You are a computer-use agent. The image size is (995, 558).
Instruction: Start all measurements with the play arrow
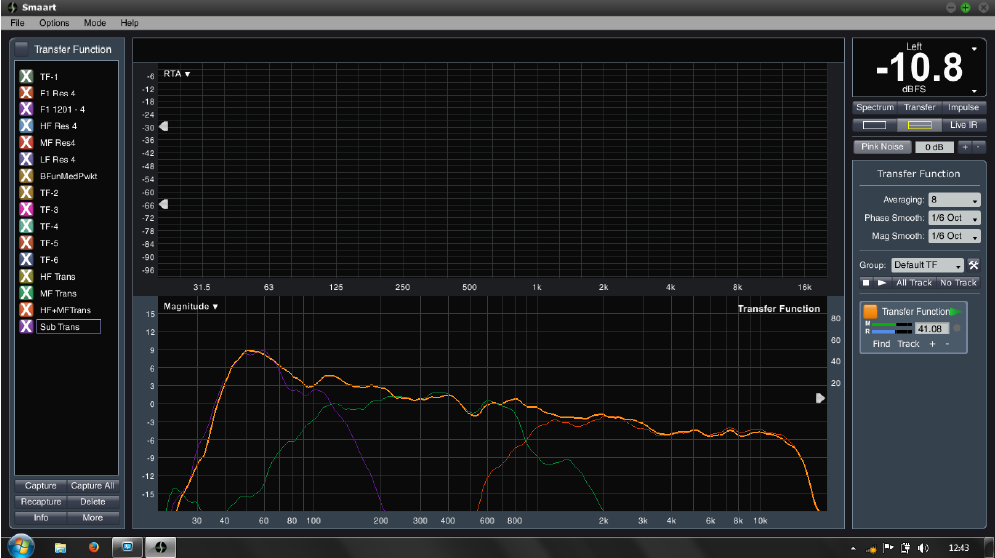point(882,283)
